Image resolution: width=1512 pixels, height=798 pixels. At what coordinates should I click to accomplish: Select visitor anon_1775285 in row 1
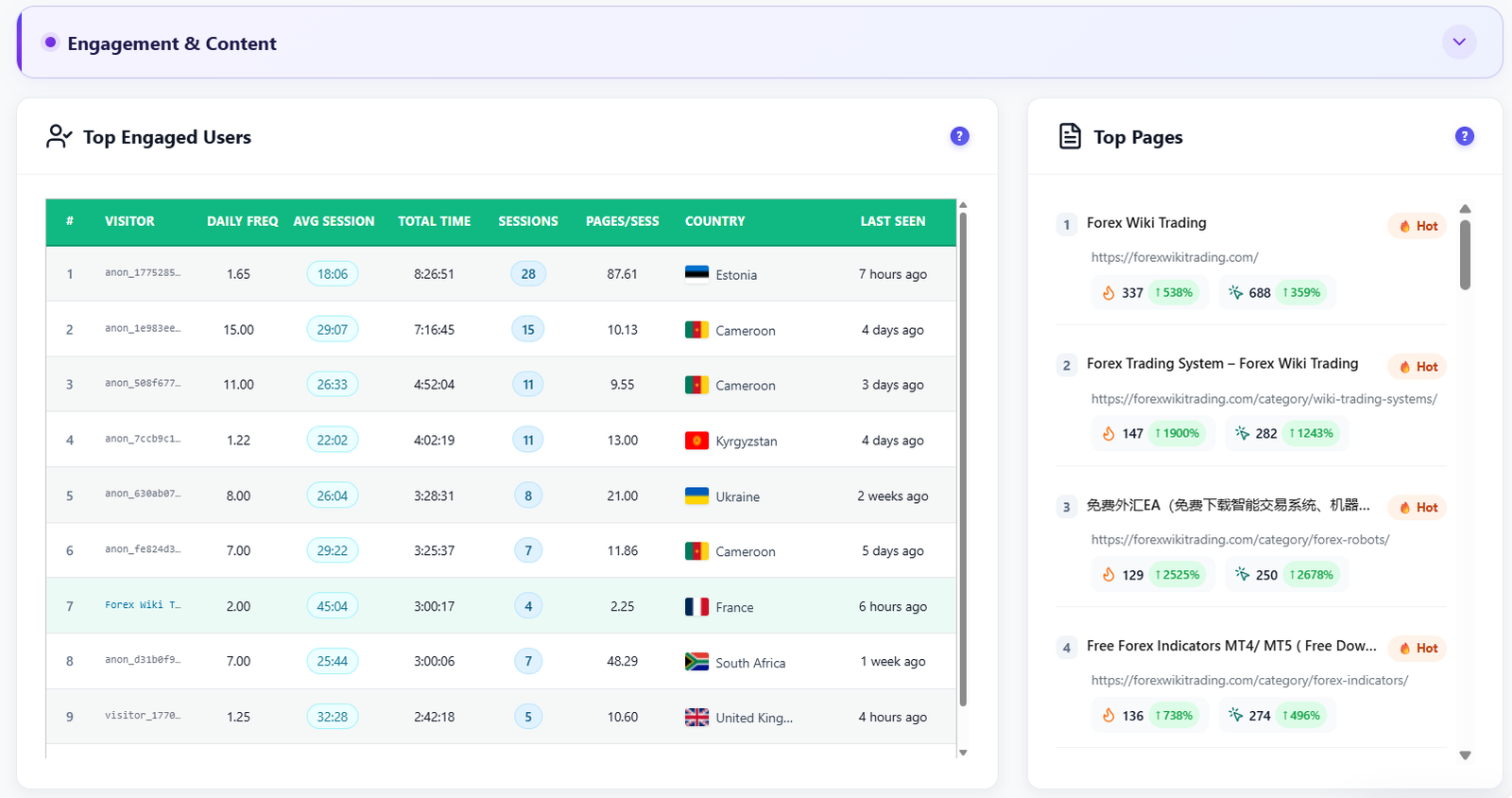point(143,272)
